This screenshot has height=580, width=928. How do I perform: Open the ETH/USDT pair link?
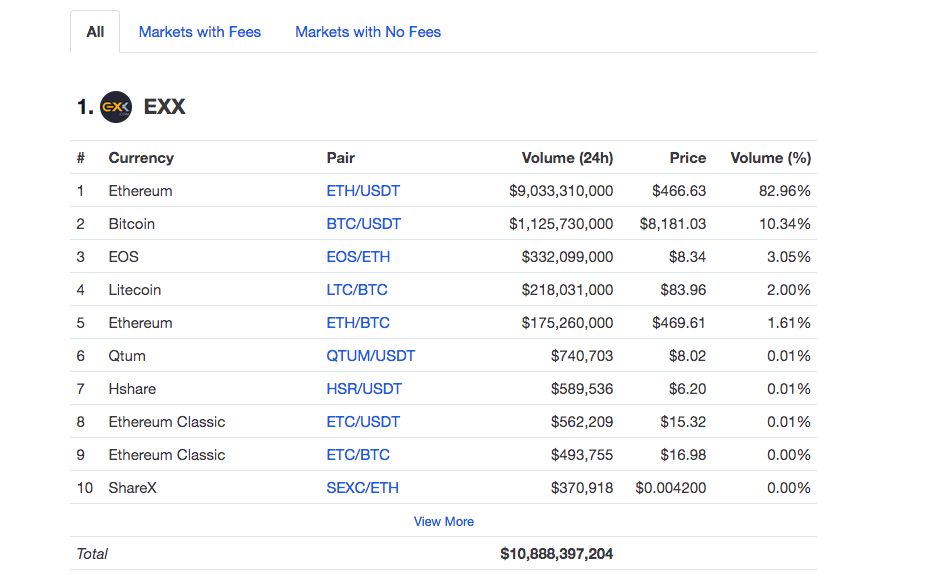(363, 191)
